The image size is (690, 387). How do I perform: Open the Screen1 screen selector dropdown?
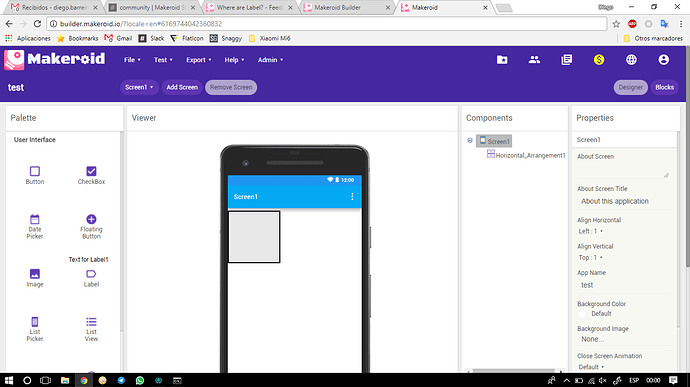coord(139,87)
